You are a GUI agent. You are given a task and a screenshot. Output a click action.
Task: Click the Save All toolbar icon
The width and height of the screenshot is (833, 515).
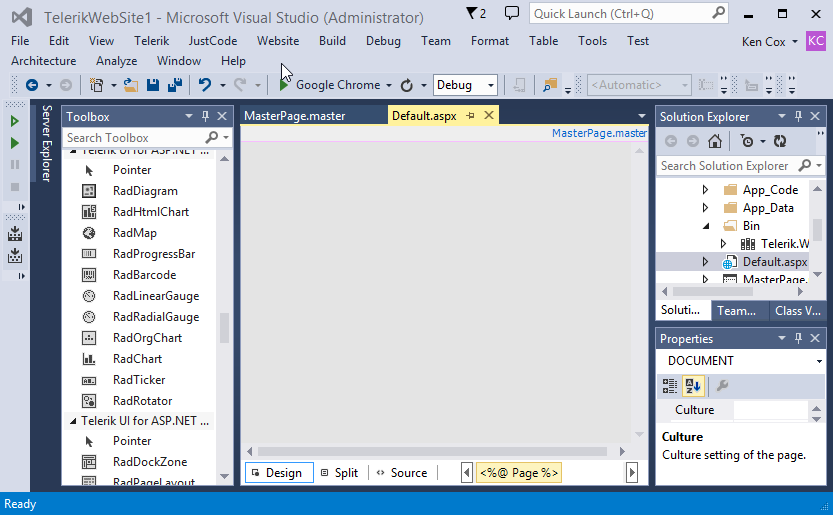click(x=175, y=85)
